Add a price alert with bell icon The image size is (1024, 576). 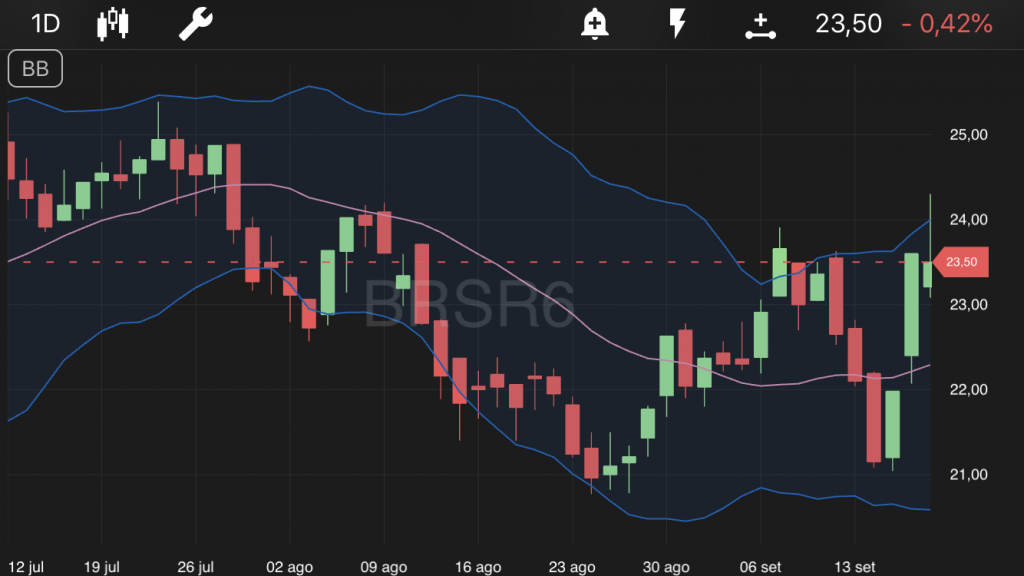(594, 24)
